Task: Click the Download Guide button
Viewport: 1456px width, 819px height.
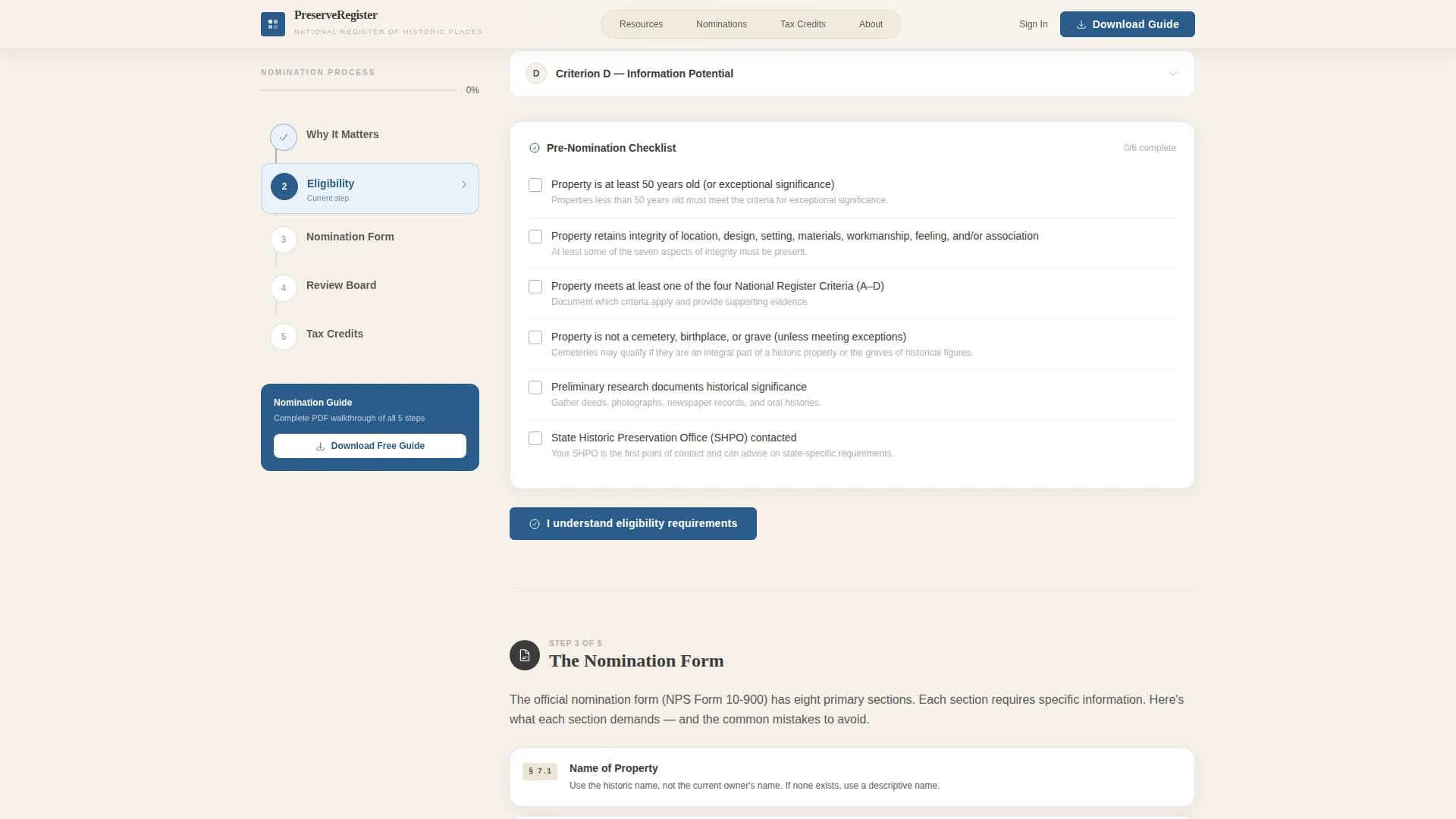Action: click(1127, 24)
